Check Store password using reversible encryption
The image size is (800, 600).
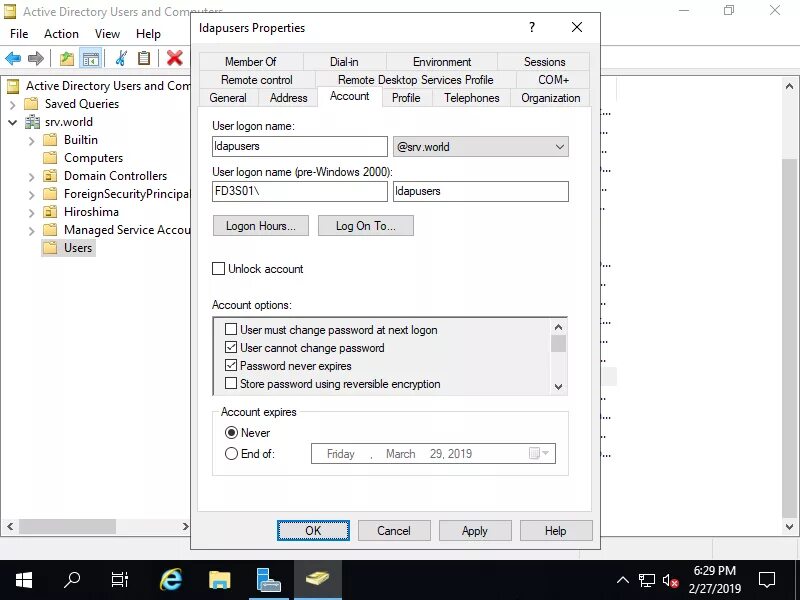coord(231,384)
